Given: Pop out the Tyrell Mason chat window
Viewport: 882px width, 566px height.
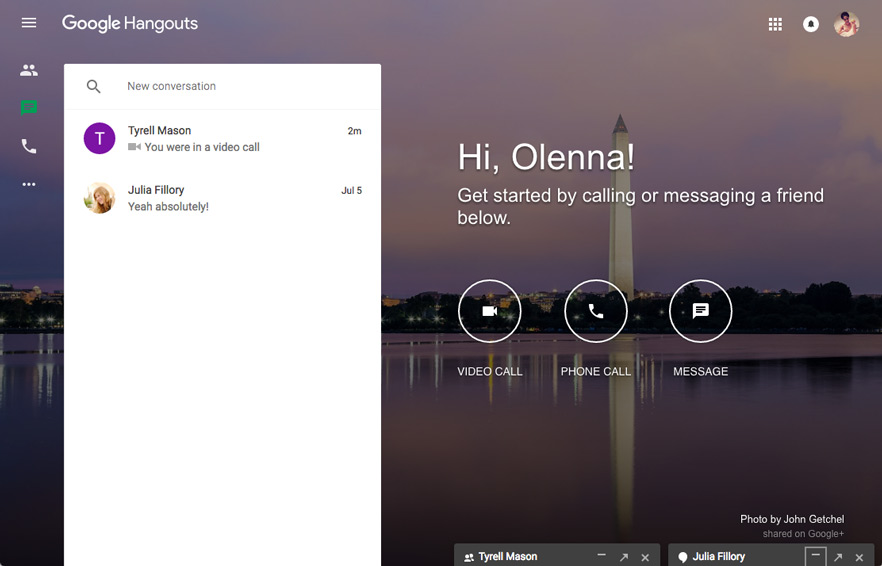Looking at the screenshot, I should pyautogui.click(x=624, y=557).
